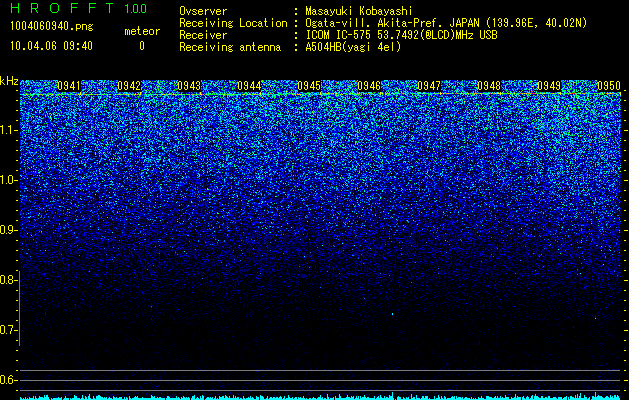Click the 0.9 frequency axis label
The height and width of the screenshot is (400, 629).
(8, 230)
